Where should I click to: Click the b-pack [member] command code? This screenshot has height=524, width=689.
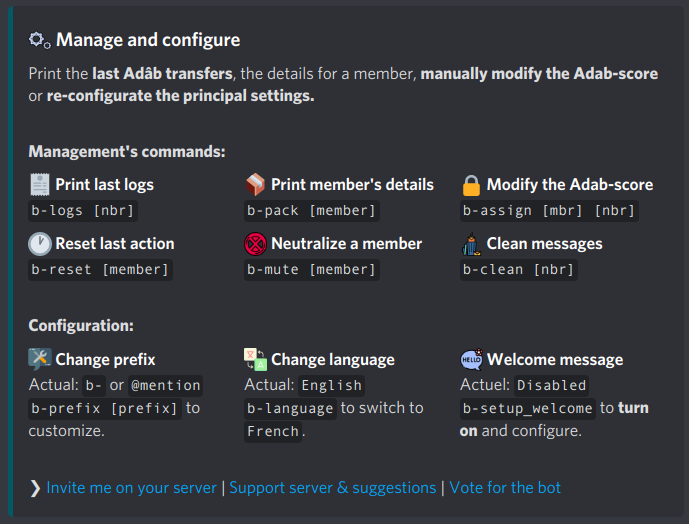click(312, 210)
